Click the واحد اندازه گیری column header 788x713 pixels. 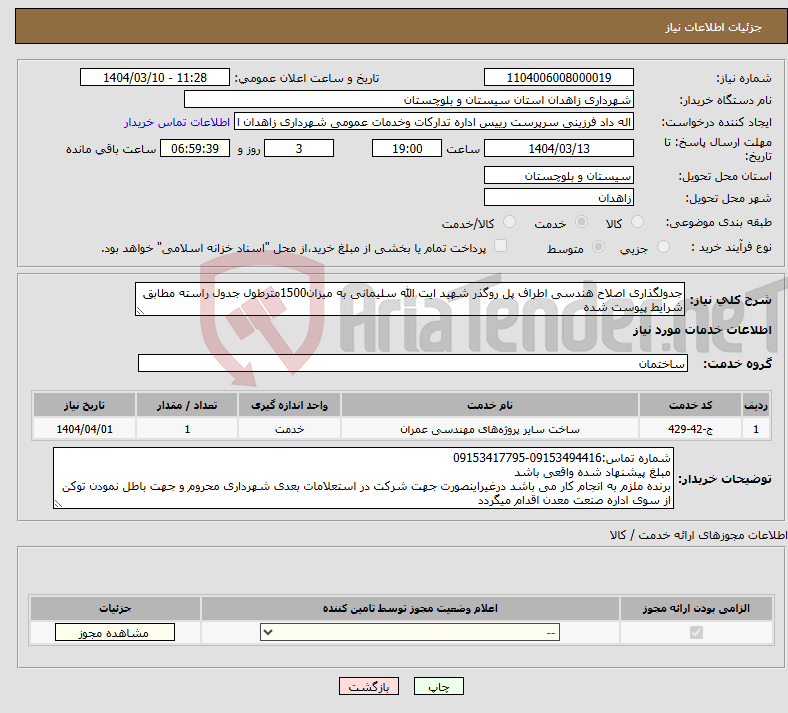[x=289, y=405]
